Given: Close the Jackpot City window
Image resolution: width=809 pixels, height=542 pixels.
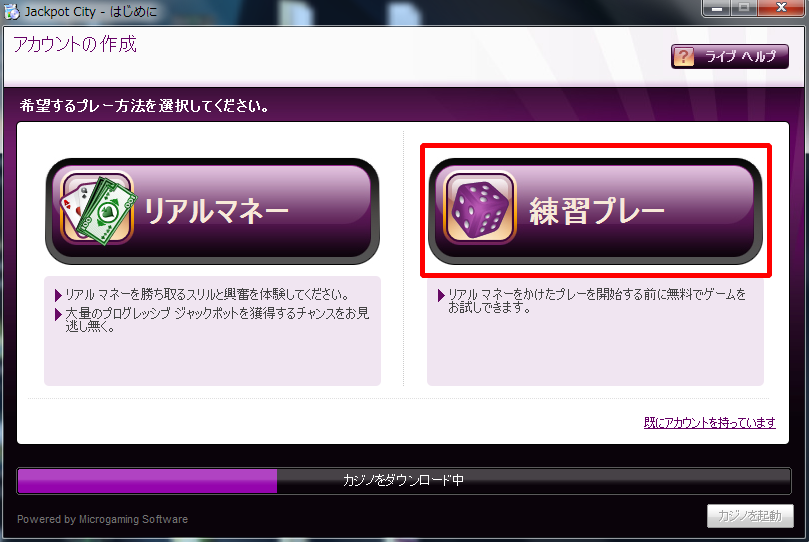Looking at the screenshot, I should (x=781, y=8).
